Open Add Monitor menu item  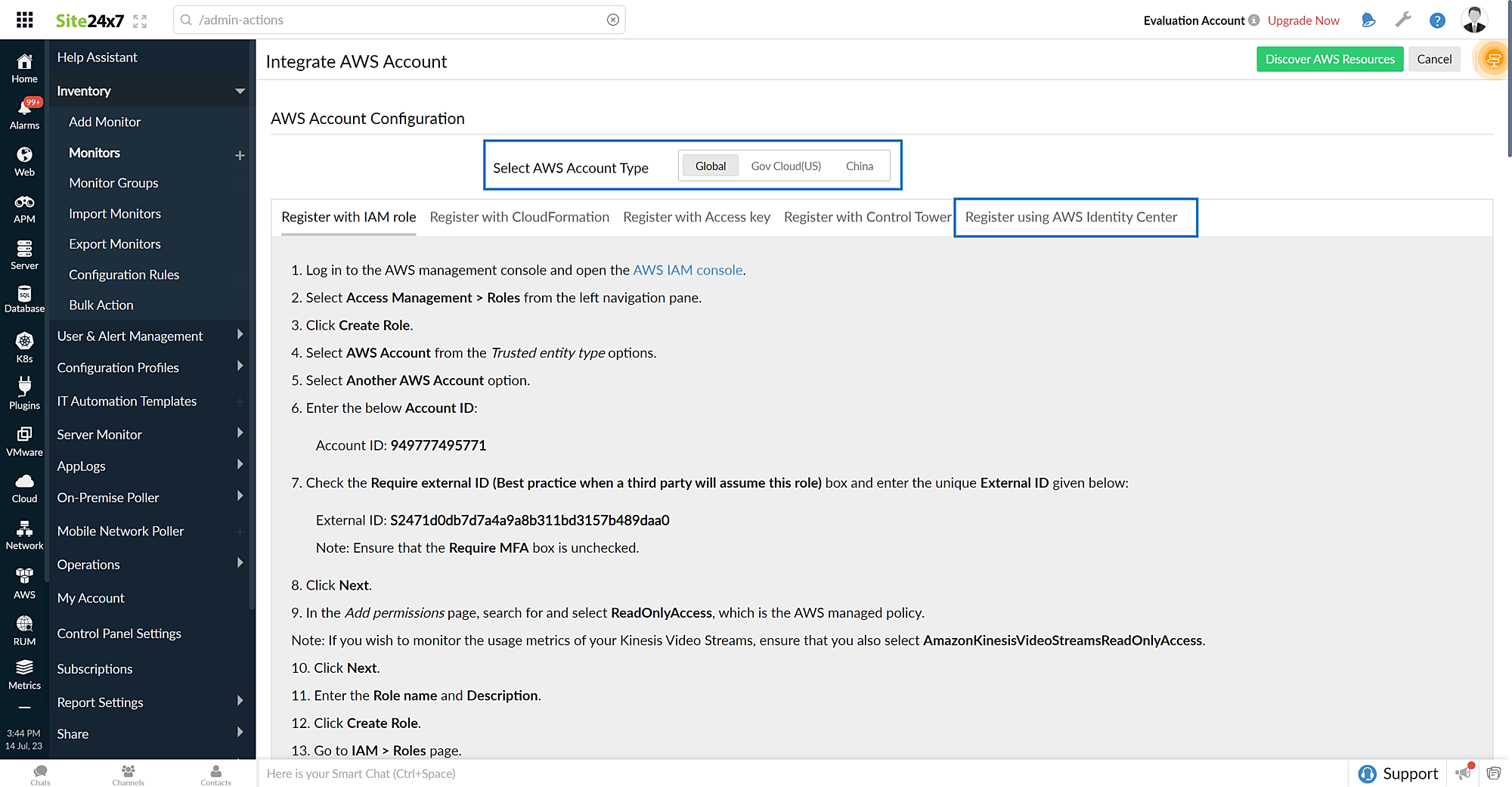[104, 122]
